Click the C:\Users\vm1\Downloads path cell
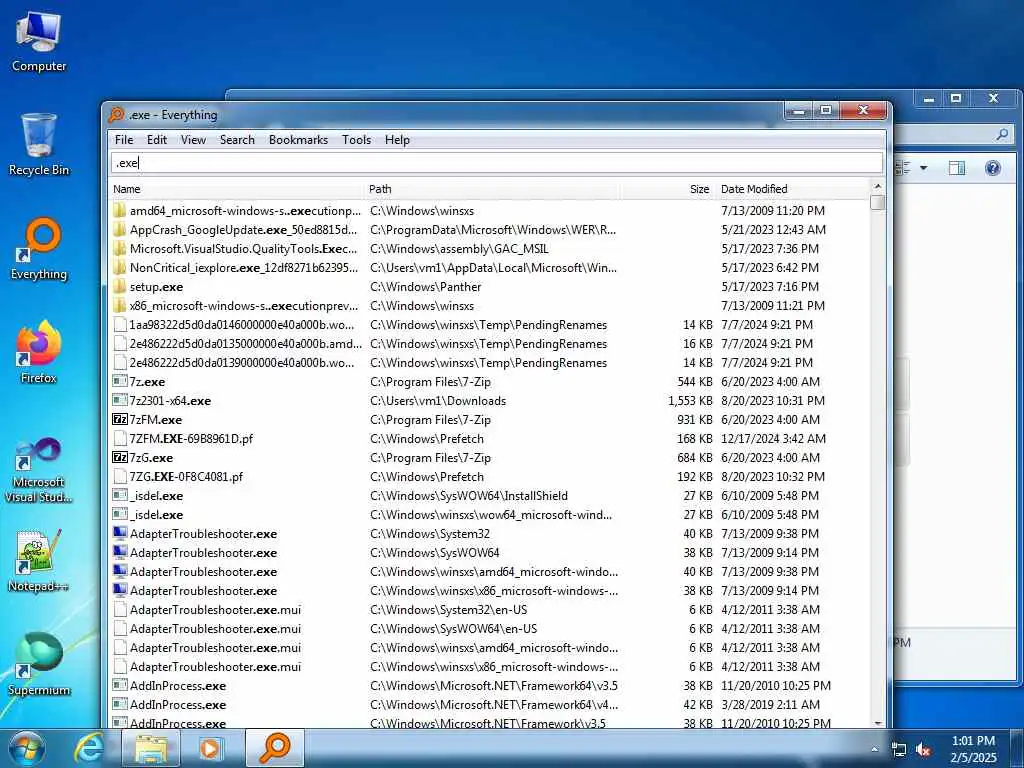The width and height of the screenshot is (1024, 768). point(438,400)
